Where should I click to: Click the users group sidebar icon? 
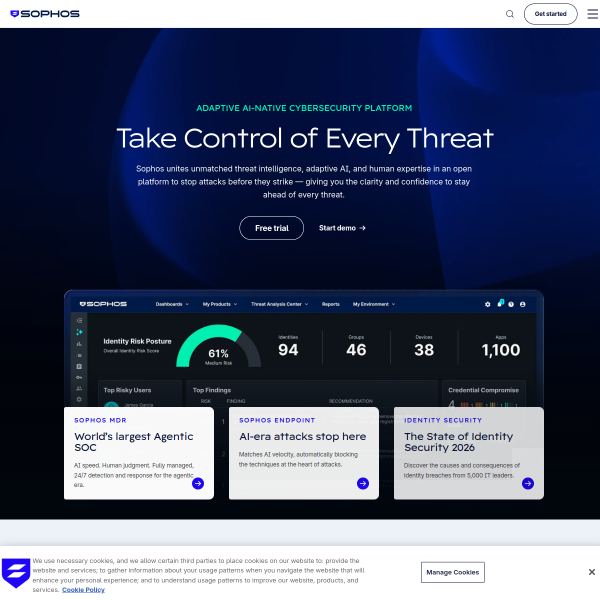[79, 388]
